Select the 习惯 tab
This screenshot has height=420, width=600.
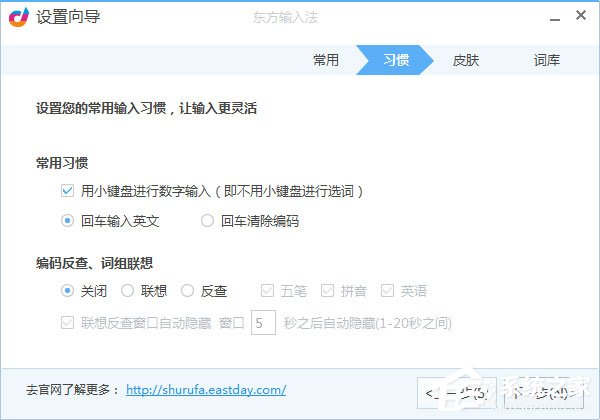click(395, 60)
